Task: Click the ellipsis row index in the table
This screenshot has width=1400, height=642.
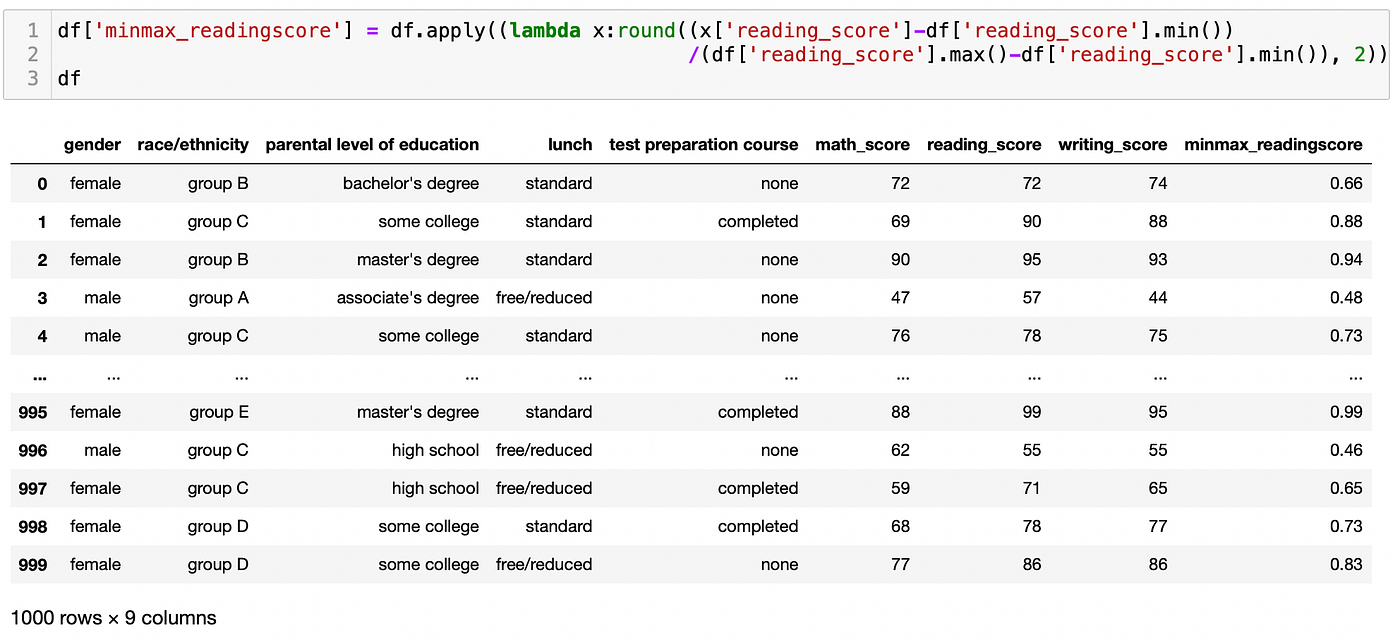Action: (x=40, y=378)
